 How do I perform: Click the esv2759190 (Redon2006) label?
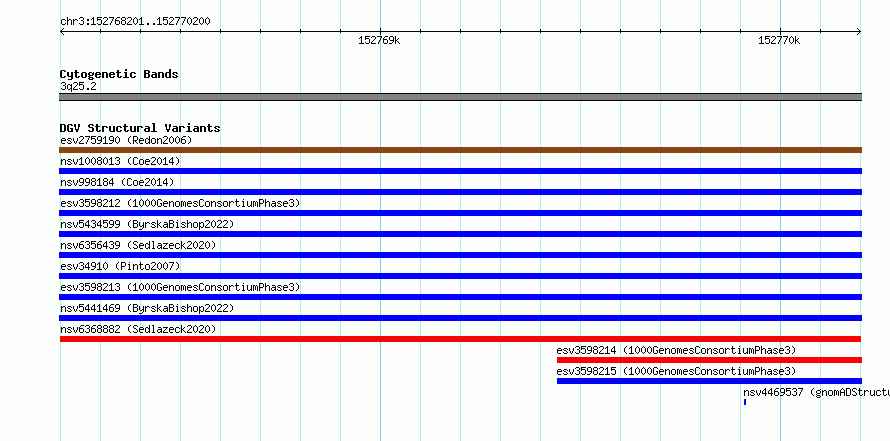[126, 140]
